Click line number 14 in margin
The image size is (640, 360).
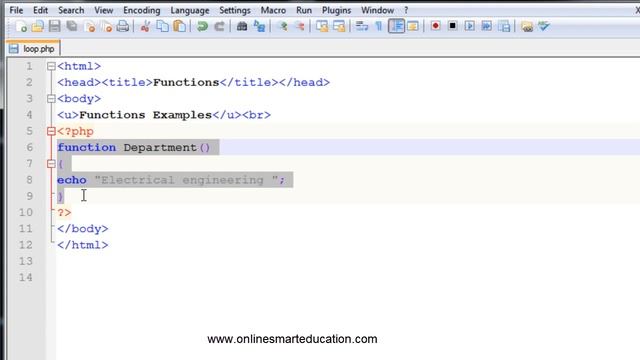[x=25, y=278]
